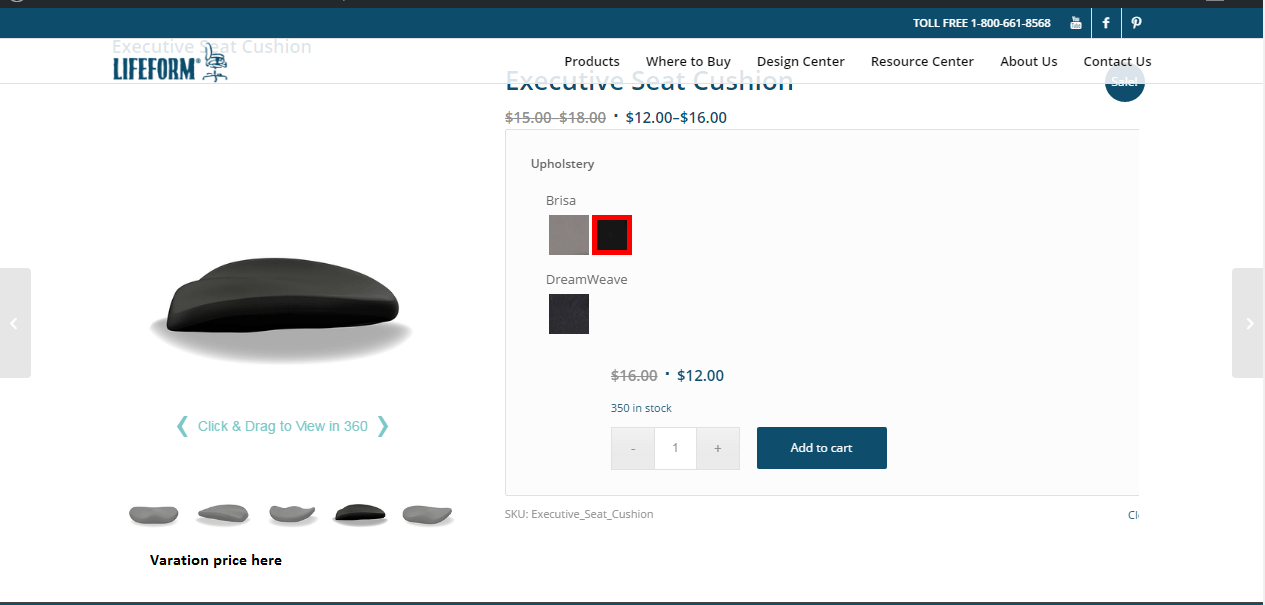1265x605 pixels.
Task: Open the Pinterest icon
Action: tap(1136, 23)
